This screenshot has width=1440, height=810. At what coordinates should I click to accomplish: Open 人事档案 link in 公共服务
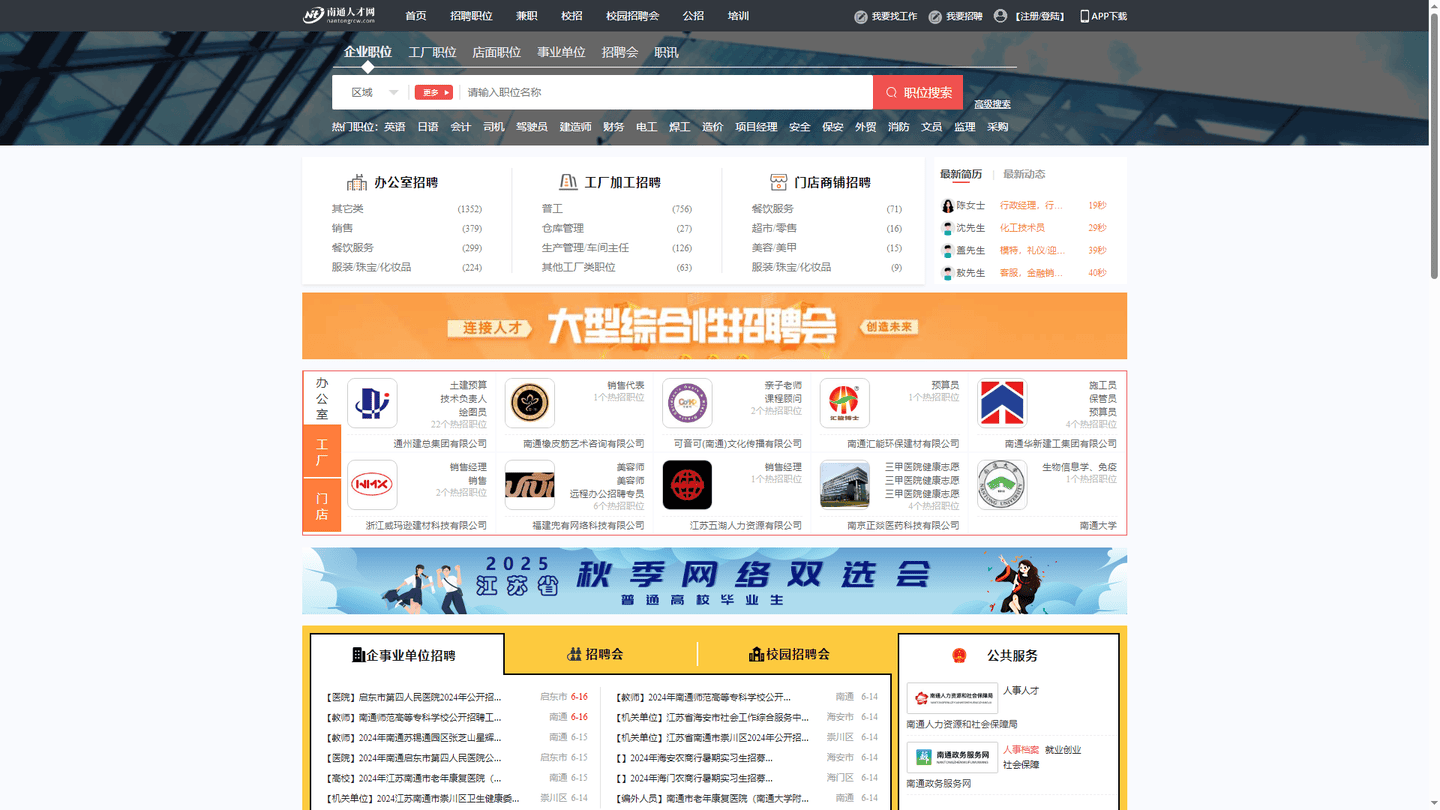pyautogui.click(x=1021, y=749)
